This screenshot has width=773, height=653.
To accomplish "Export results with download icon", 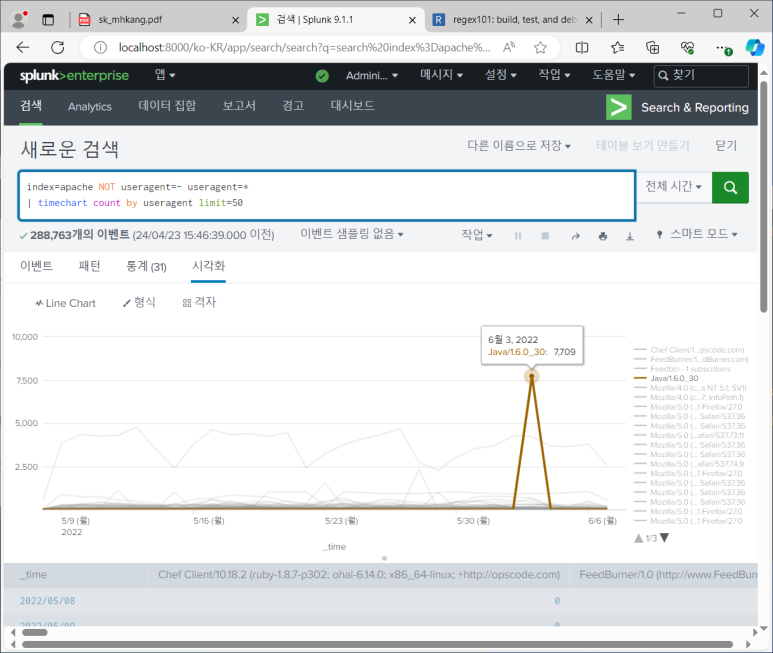I will coord(630,236).
